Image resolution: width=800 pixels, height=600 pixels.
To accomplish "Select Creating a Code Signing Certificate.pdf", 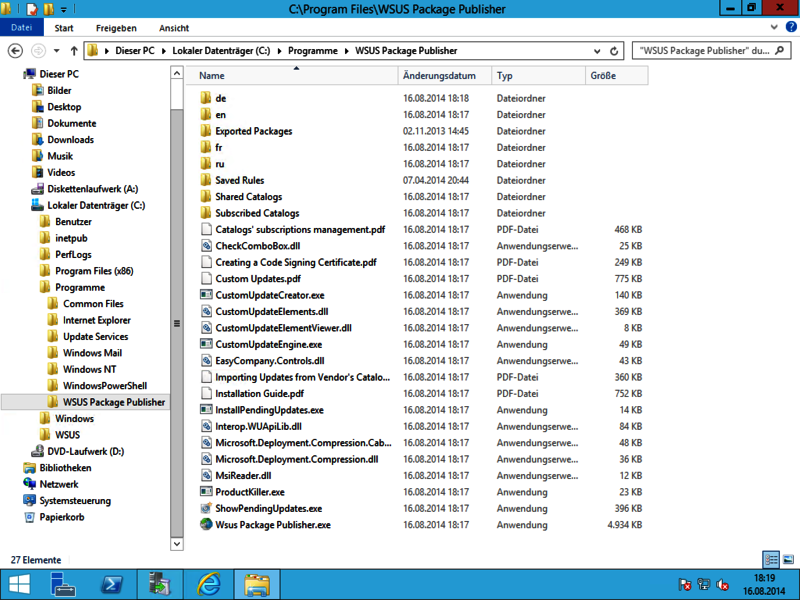I will click(295, 262).
